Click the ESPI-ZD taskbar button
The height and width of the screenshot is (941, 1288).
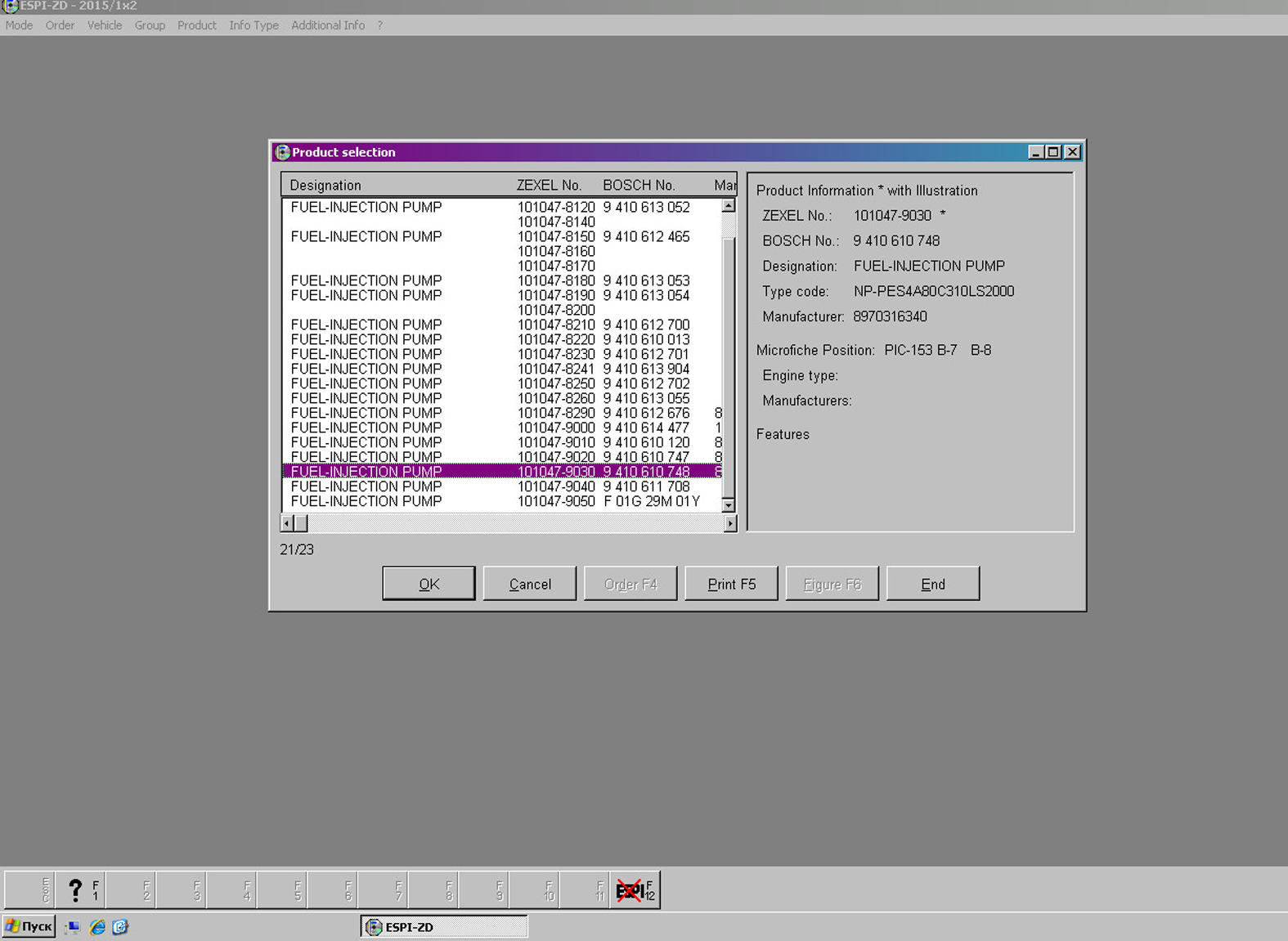click(443, 927)
